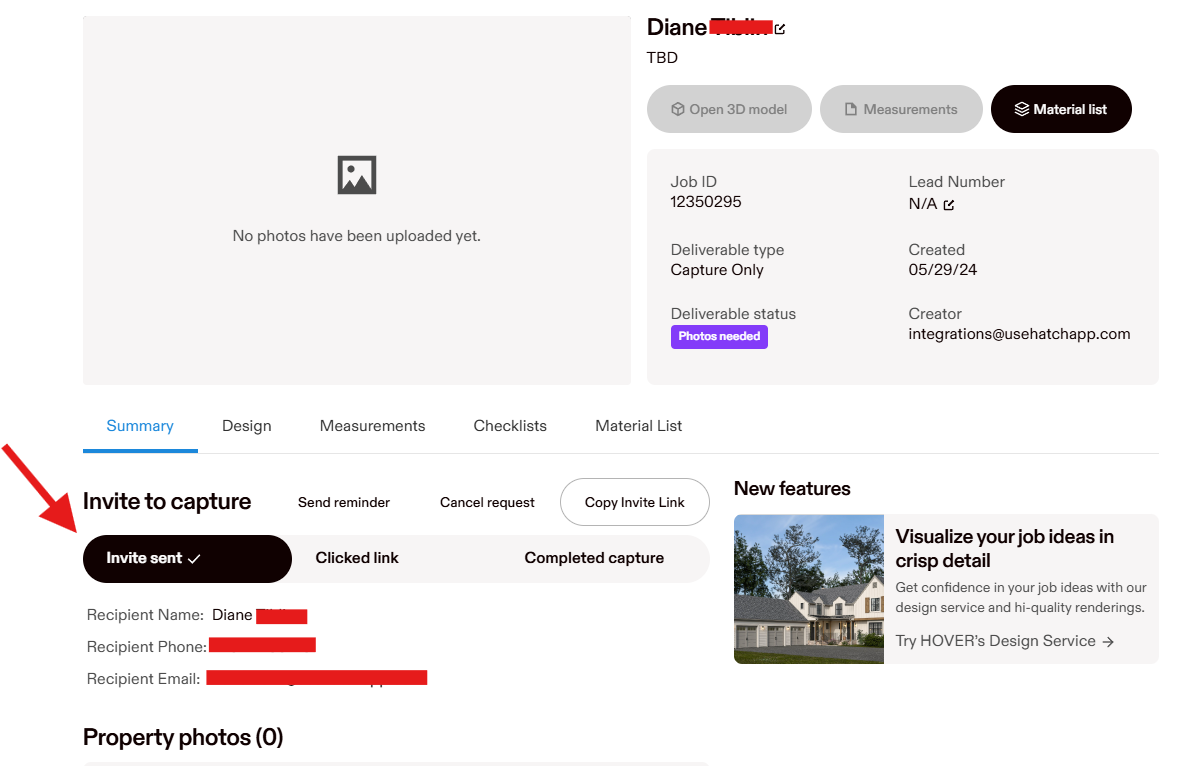Select the Clicked link status step
The height and width of the screenshot is (766, 1190).
click(357, 558)
